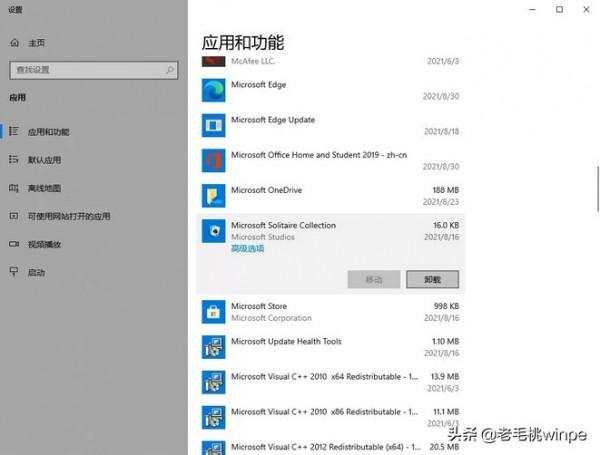Click the 998 KB size of Microsoft Store
The image size is (600, 455).
point(446,306)
